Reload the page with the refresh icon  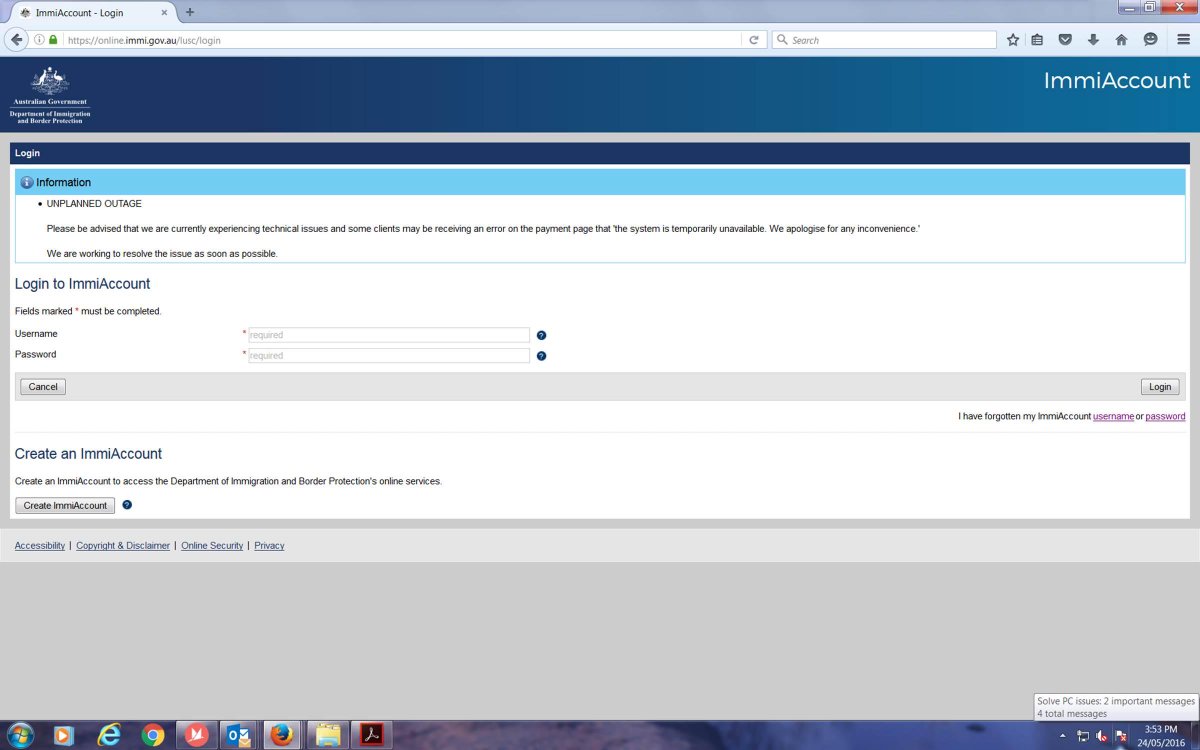[754, 40]
